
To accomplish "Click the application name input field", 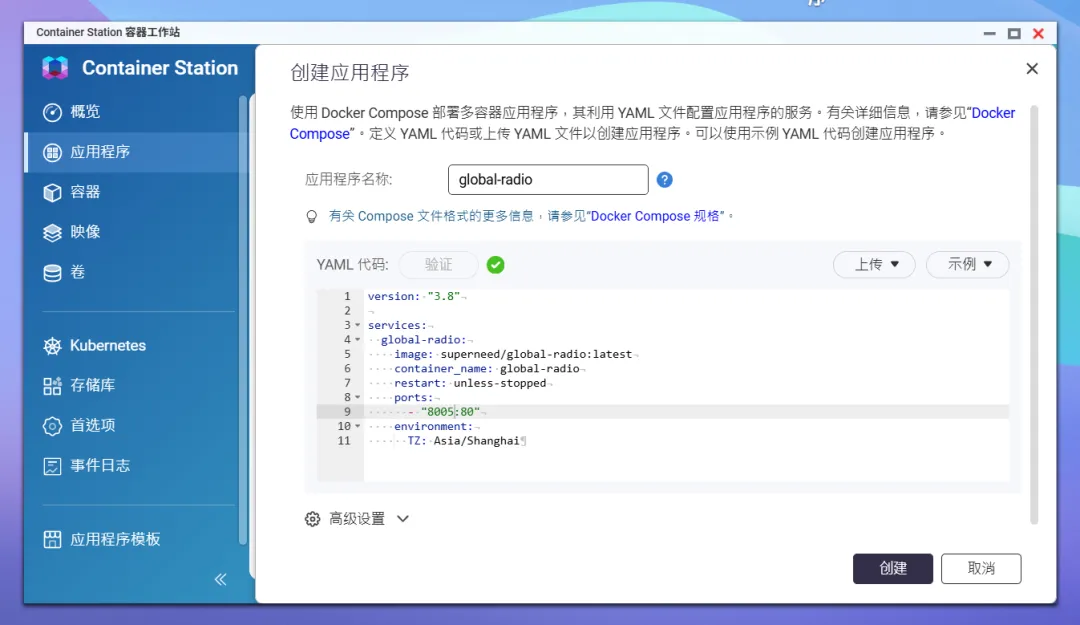I will [548, 179].
